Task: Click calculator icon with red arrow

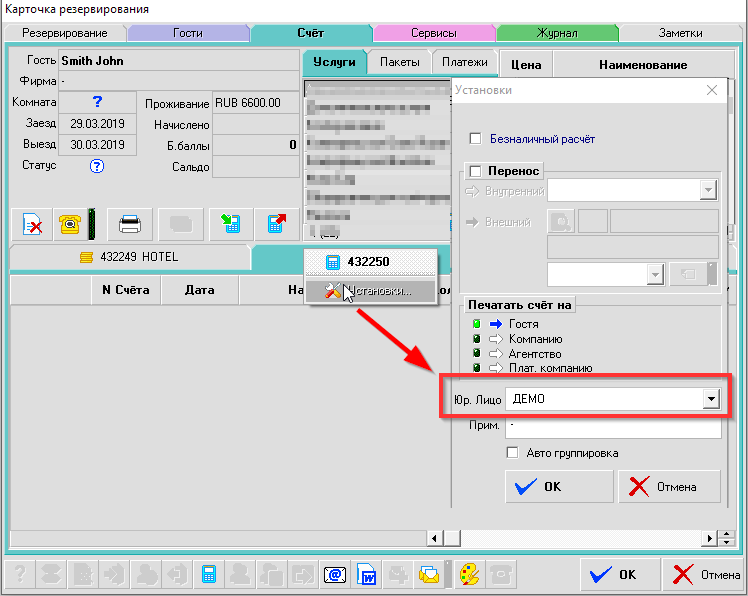Action: (x=276, y=223)
